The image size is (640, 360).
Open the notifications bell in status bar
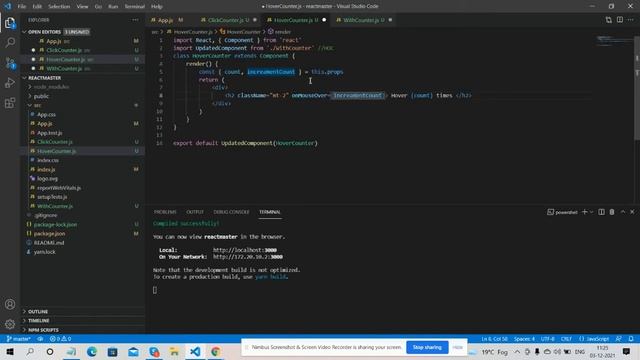631,339
